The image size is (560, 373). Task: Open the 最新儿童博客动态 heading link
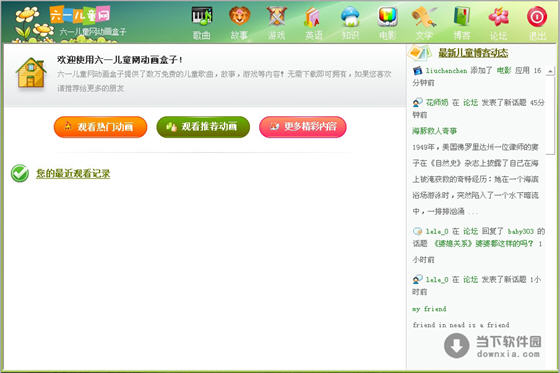click(473, 53)
